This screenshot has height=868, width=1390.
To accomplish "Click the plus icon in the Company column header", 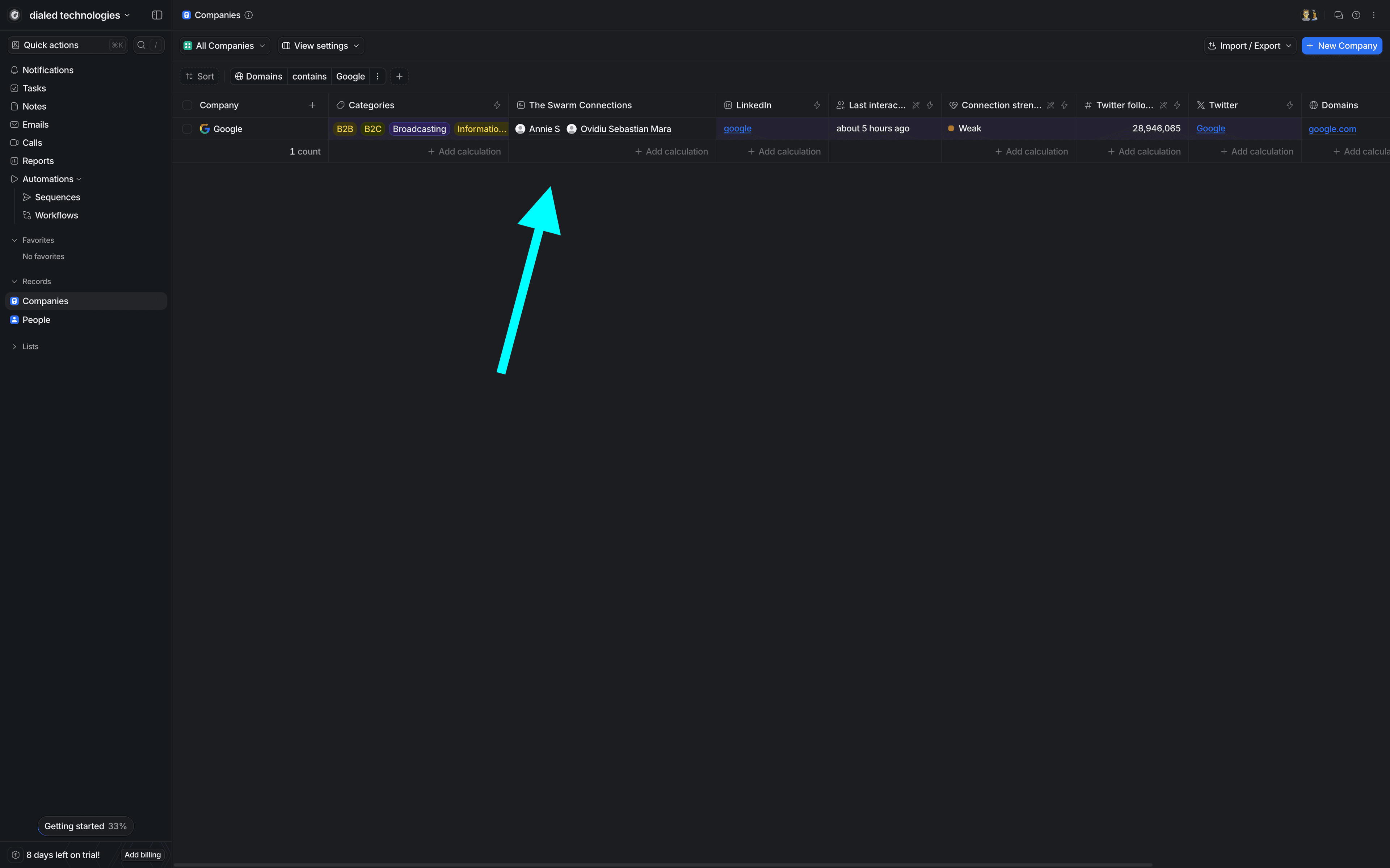I will pyautogui.click(x=312, y=105).
